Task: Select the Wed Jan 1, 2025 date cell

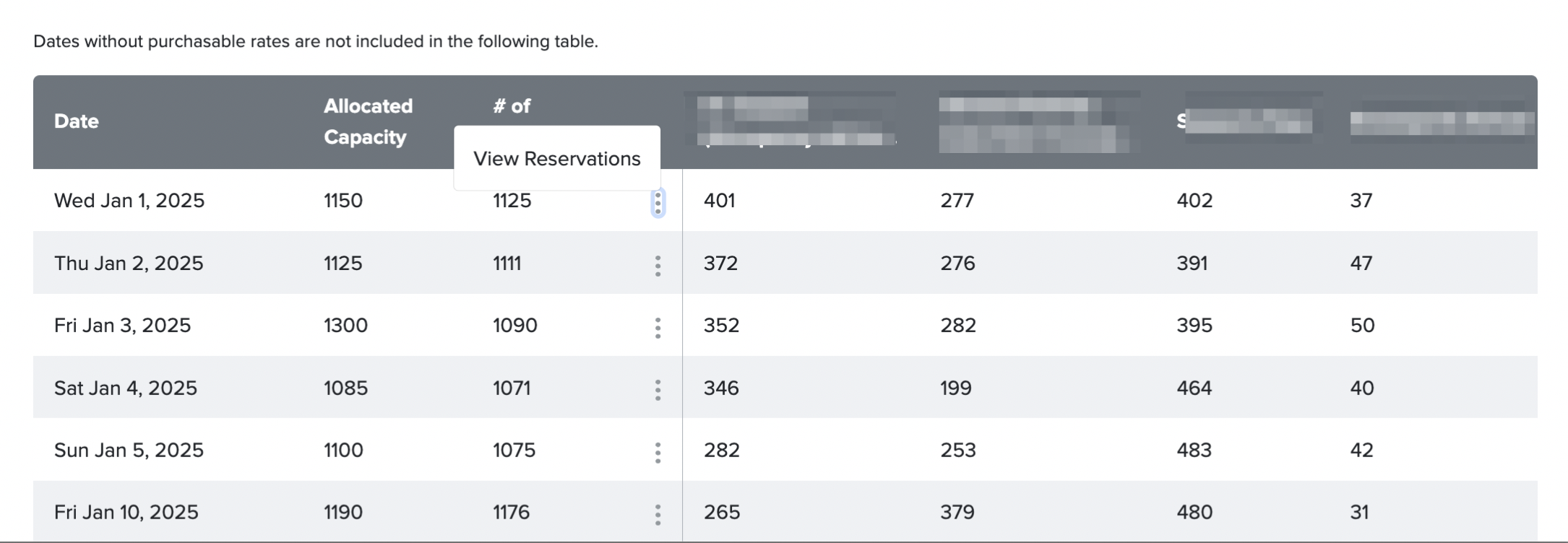Action: click(129, 201)
